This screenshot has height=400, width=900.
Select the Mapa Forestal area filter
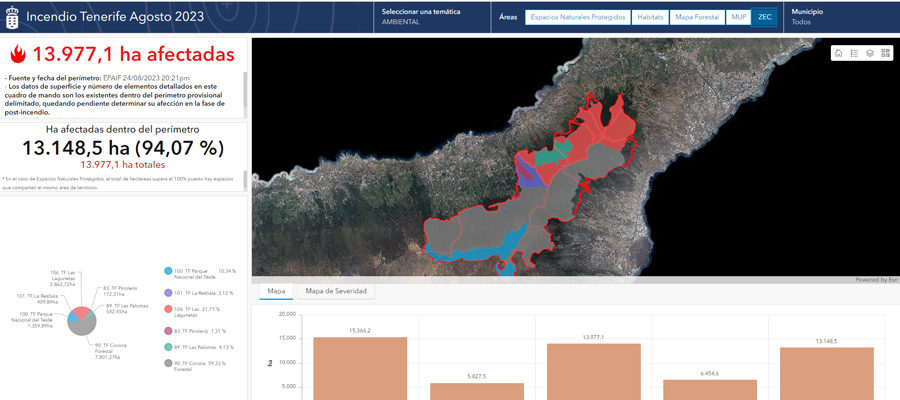pyautogui.click(x=697, y=17)
